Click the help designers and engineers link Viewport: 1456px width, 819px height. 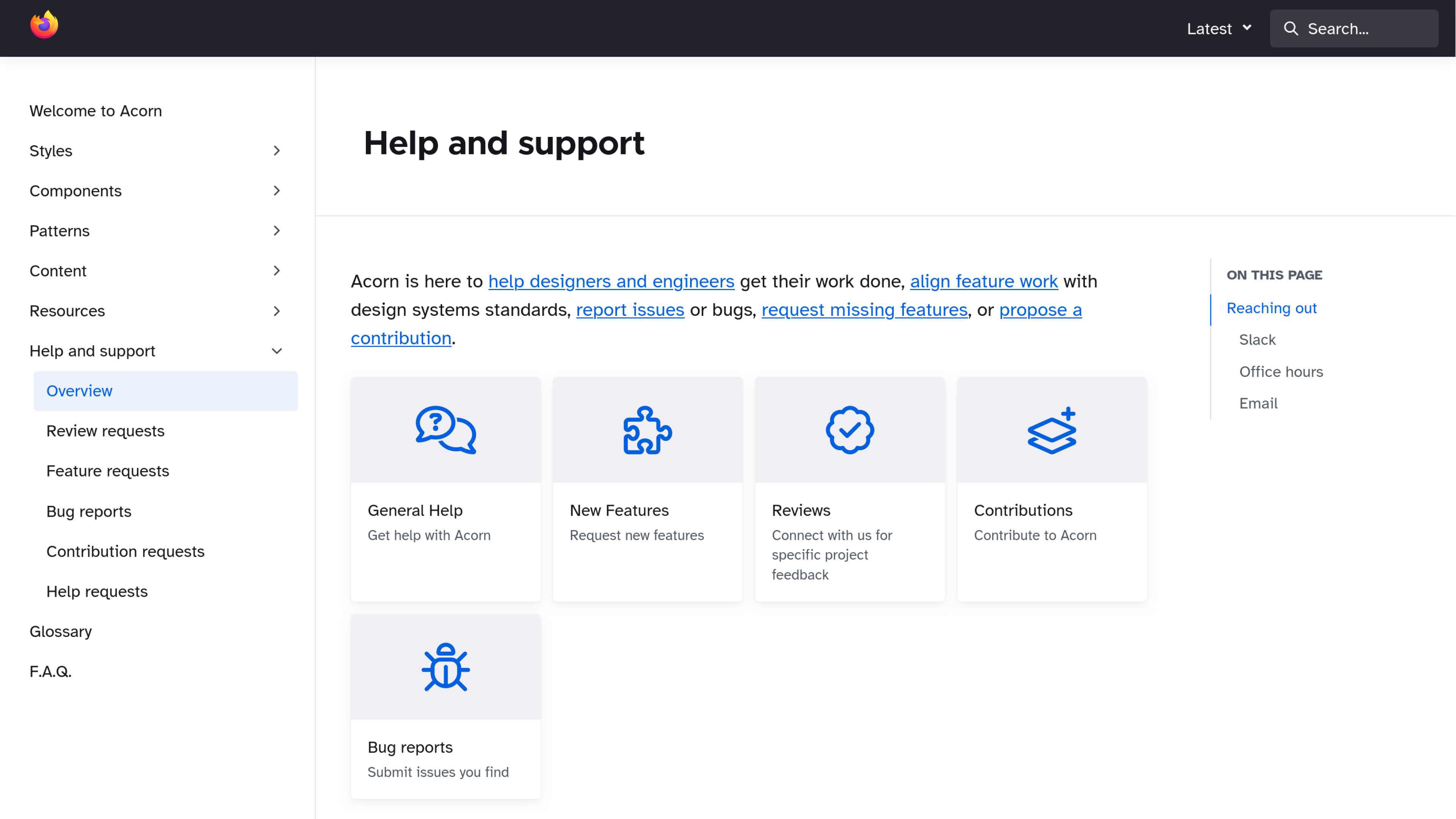(x=611, y=281)
